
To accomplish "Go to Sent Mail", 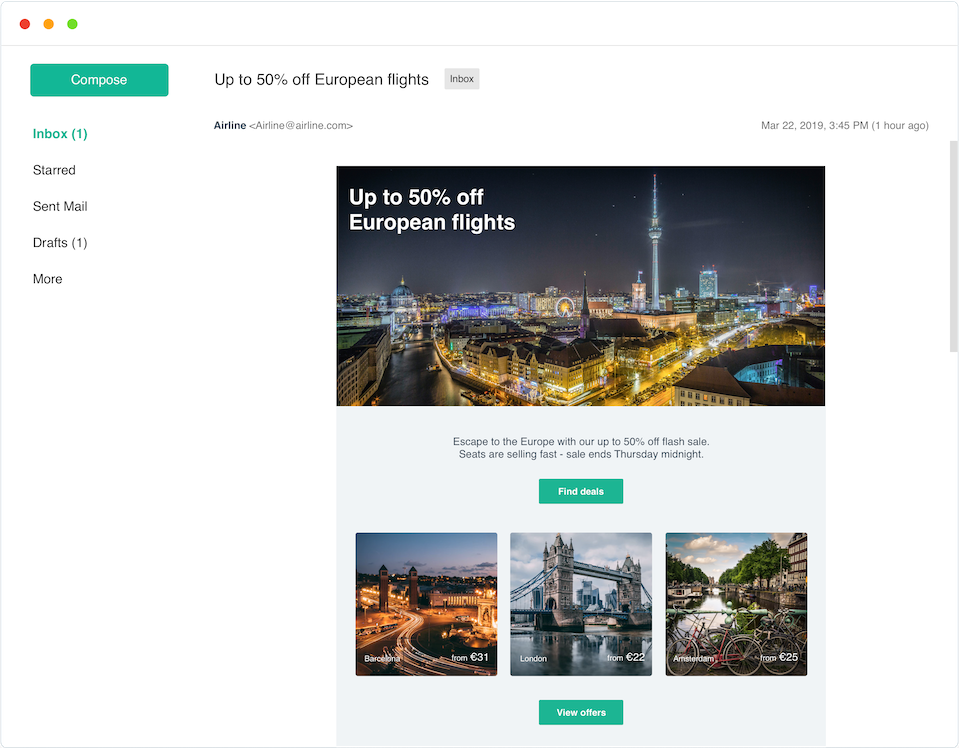I will tap(60, 206).
